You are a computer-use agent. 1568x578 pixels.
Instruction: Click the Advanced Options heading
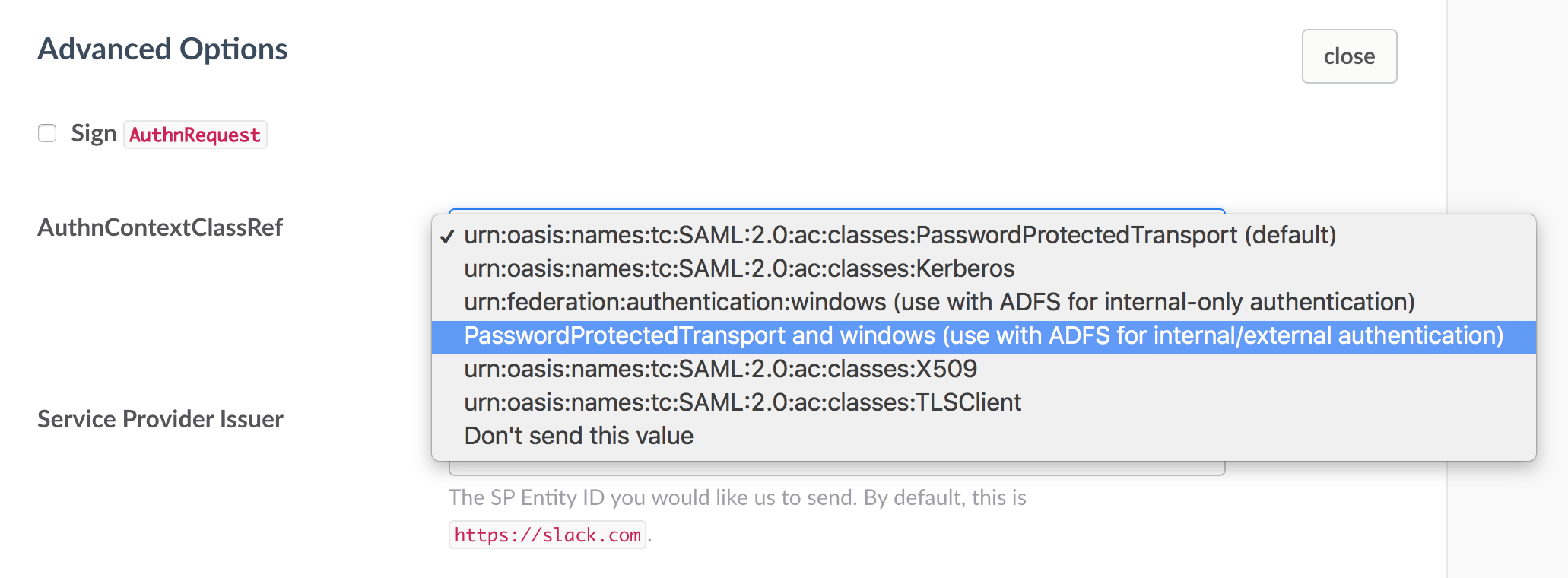163,49
